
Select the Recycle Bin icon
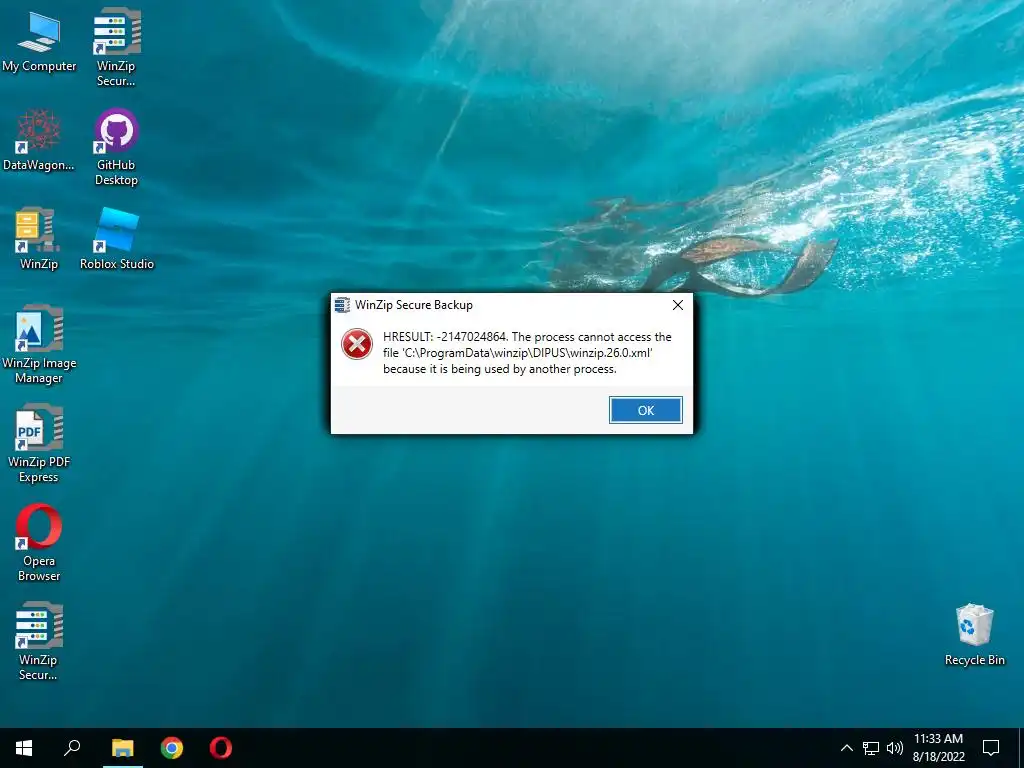coord(974,635)
